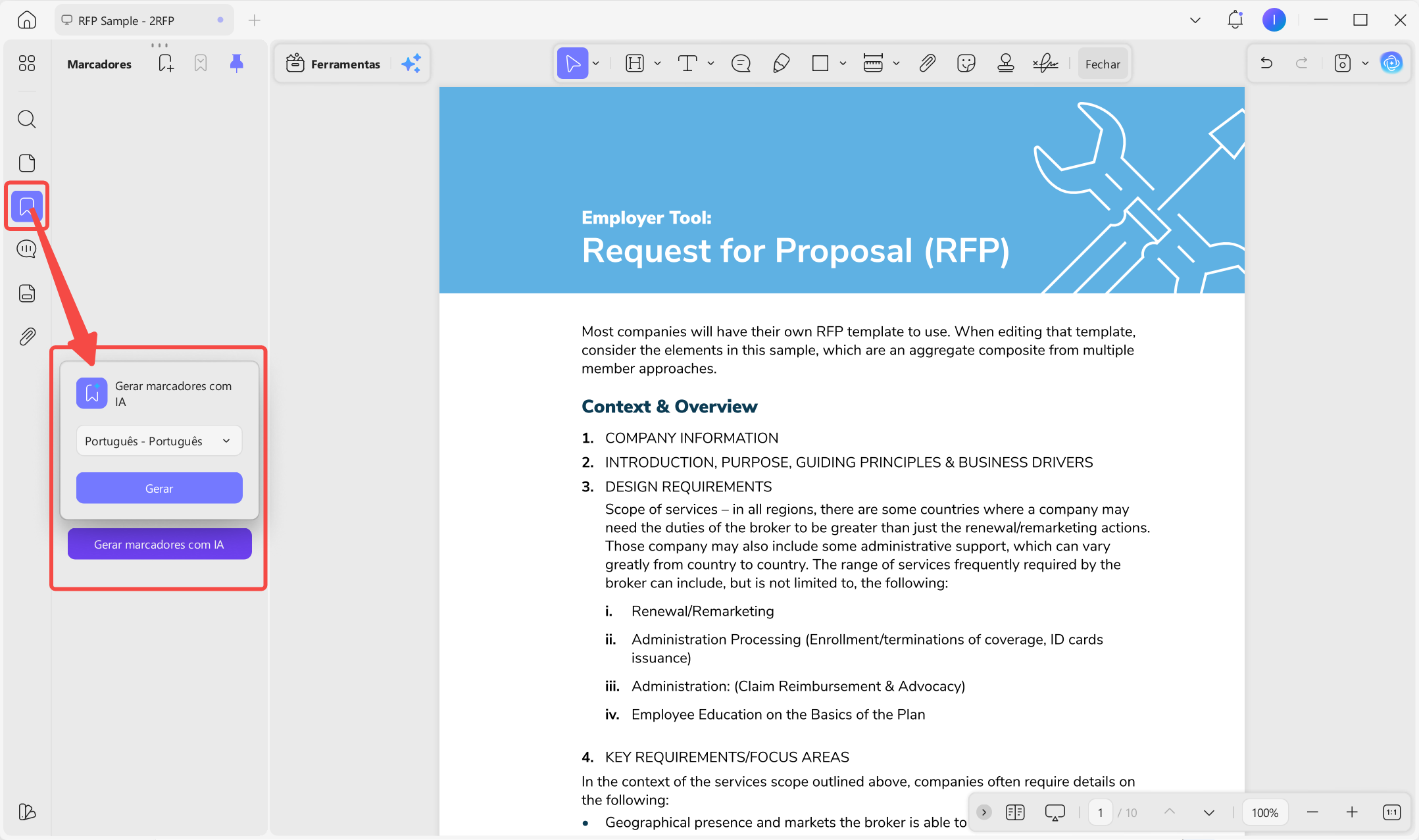Select the Bookmarks sidebar icon
The image size is (1419, 840).
point(27,207)
